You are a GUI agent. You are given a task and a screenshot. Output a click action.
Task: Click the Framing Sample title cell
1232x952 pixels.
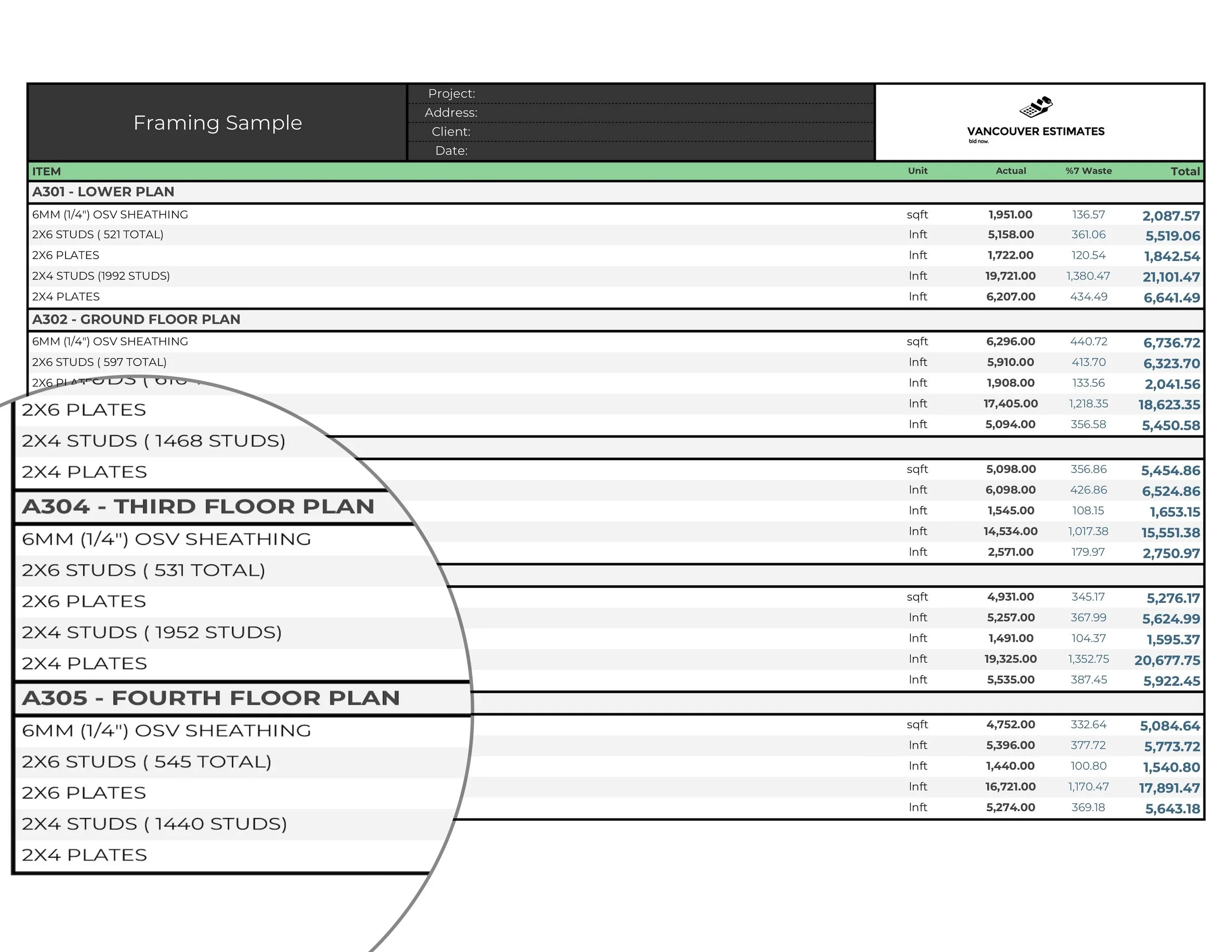[x=217, y=122]
